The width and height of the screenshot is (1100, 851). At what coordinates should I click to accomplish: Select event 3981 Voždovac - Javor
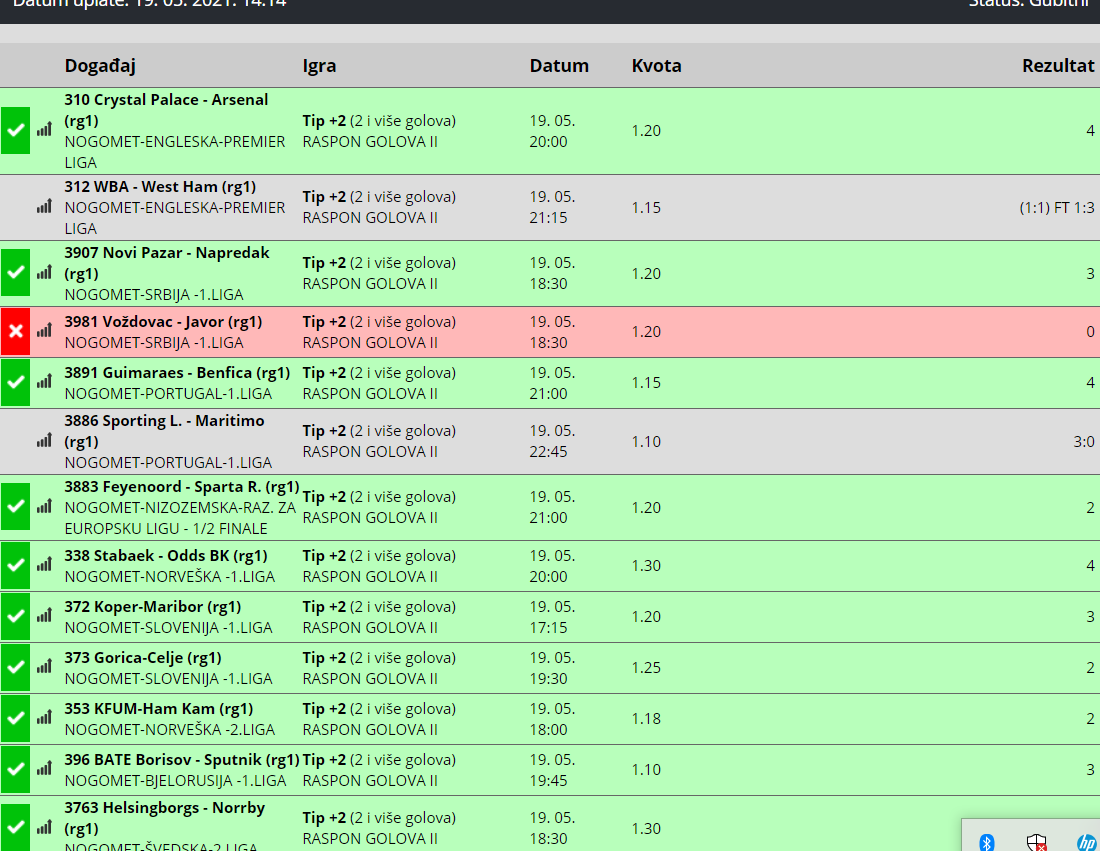pyautogui.click(x=163, y=322)
